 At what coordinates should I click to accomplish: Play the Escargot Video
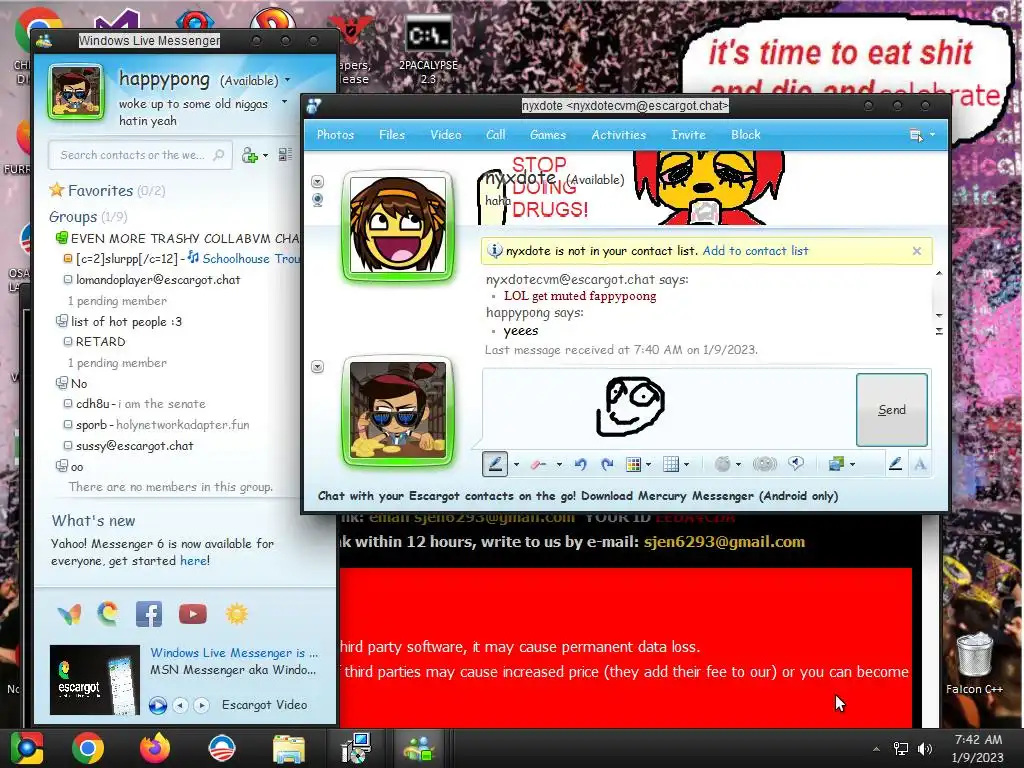pyautogui.click(x=157, y=705)
